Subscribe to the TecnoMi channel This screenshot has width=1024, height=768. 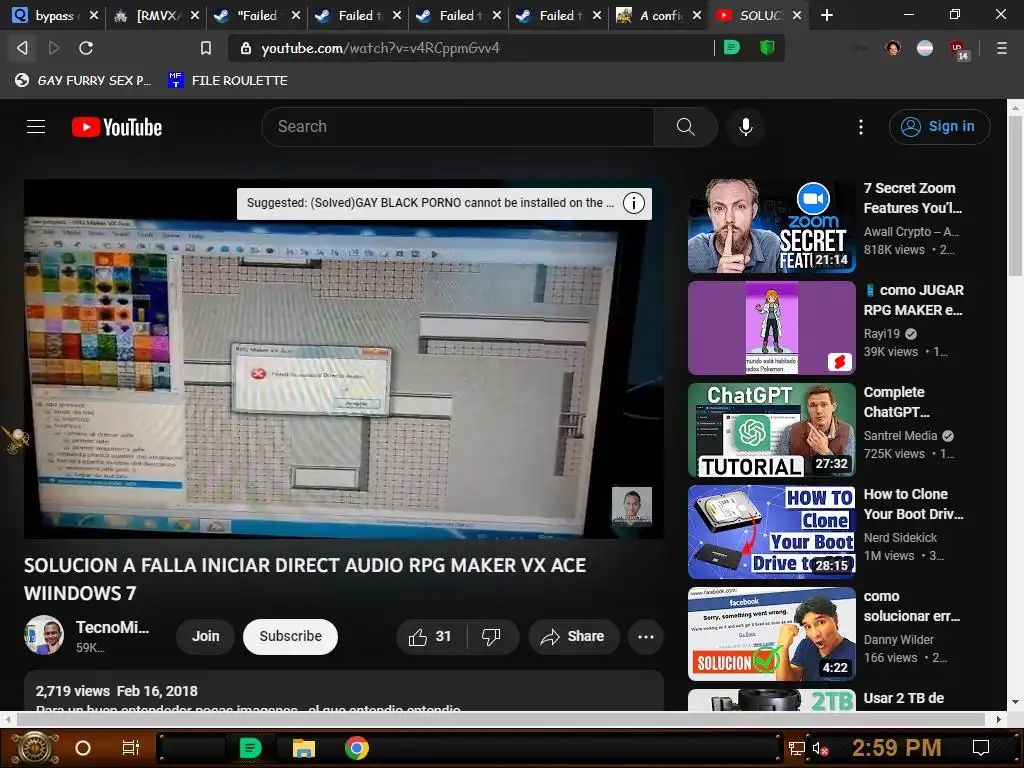pyautogui.click(x=290, y=636)
